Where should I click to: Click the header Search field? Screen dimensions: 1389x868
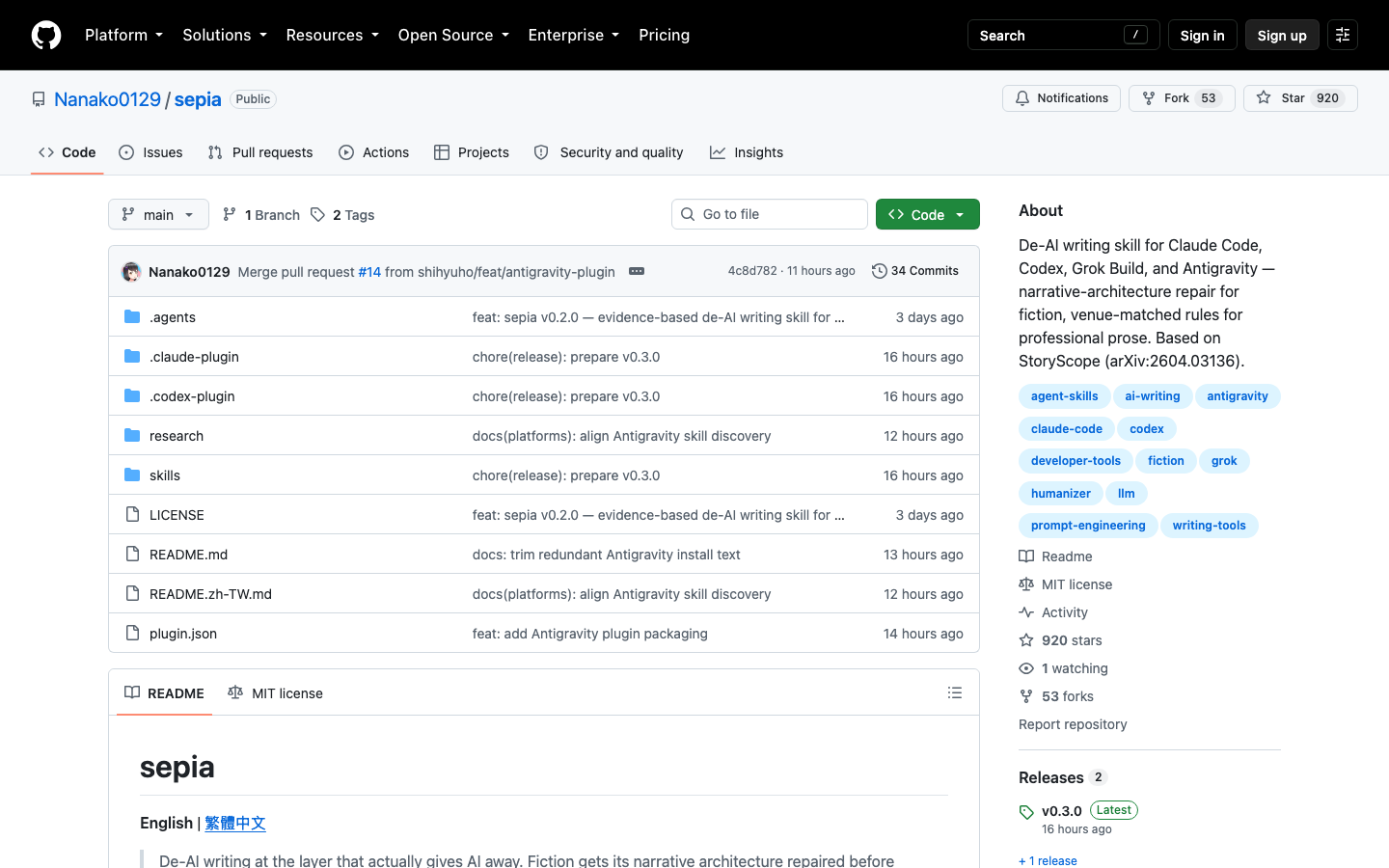[x=1063, y=35]
